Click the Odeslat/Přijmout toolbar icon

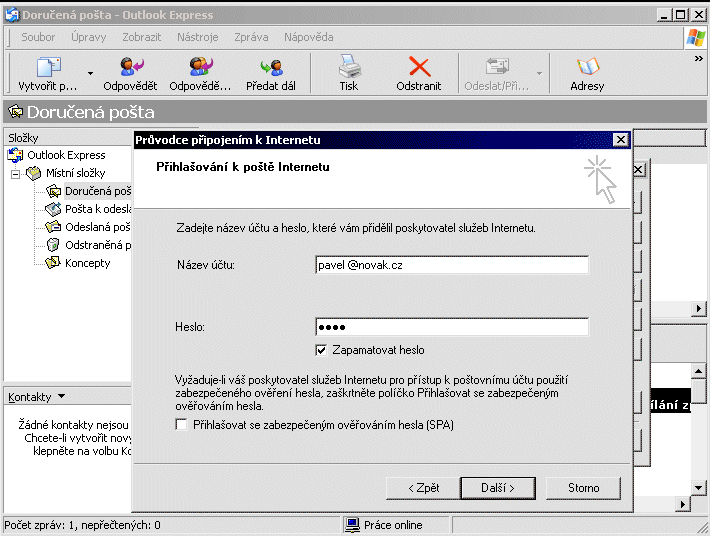pos(497,66)
